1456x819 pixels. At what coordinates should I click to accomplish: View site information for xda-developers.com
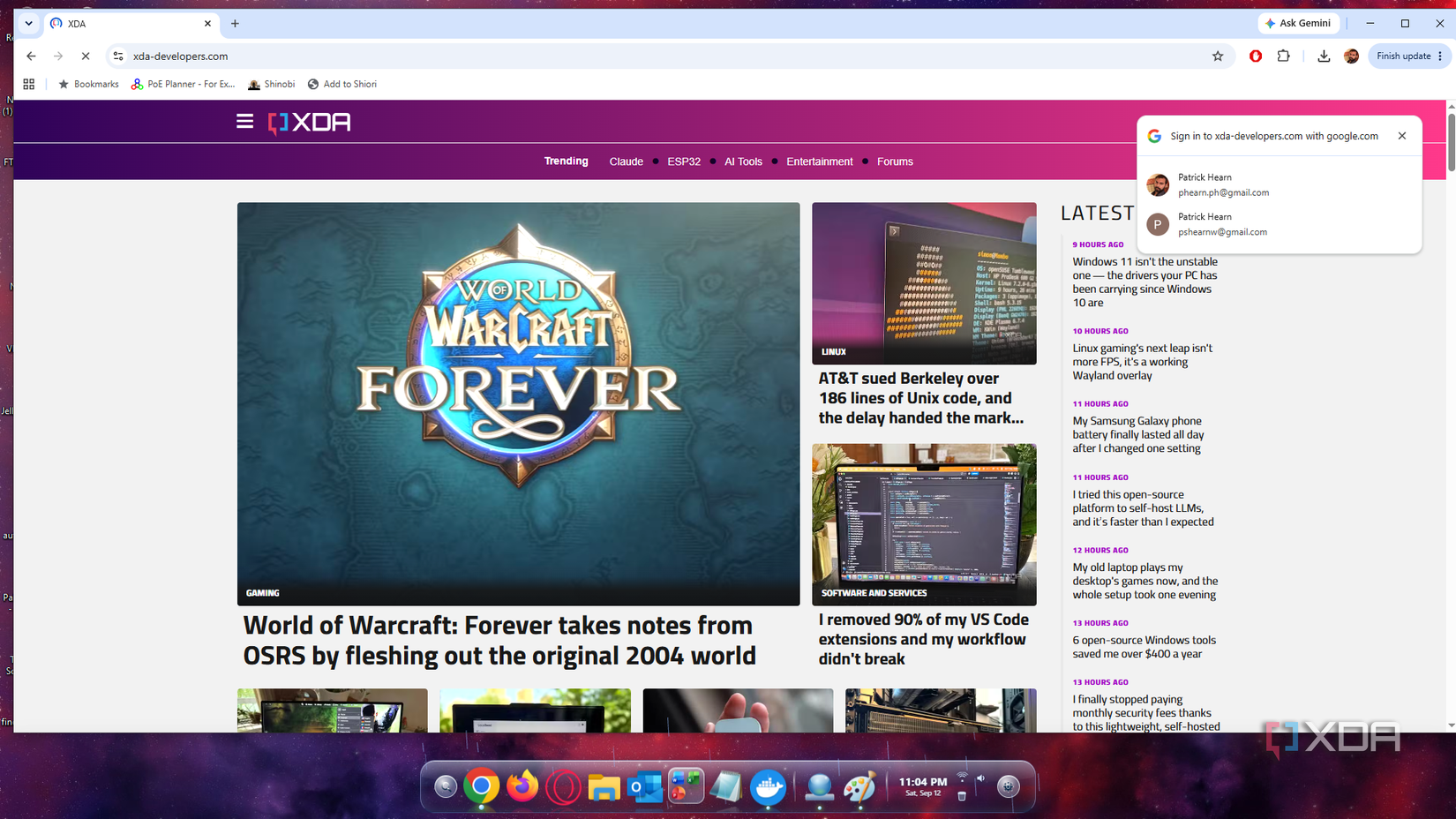click(118, 56)
